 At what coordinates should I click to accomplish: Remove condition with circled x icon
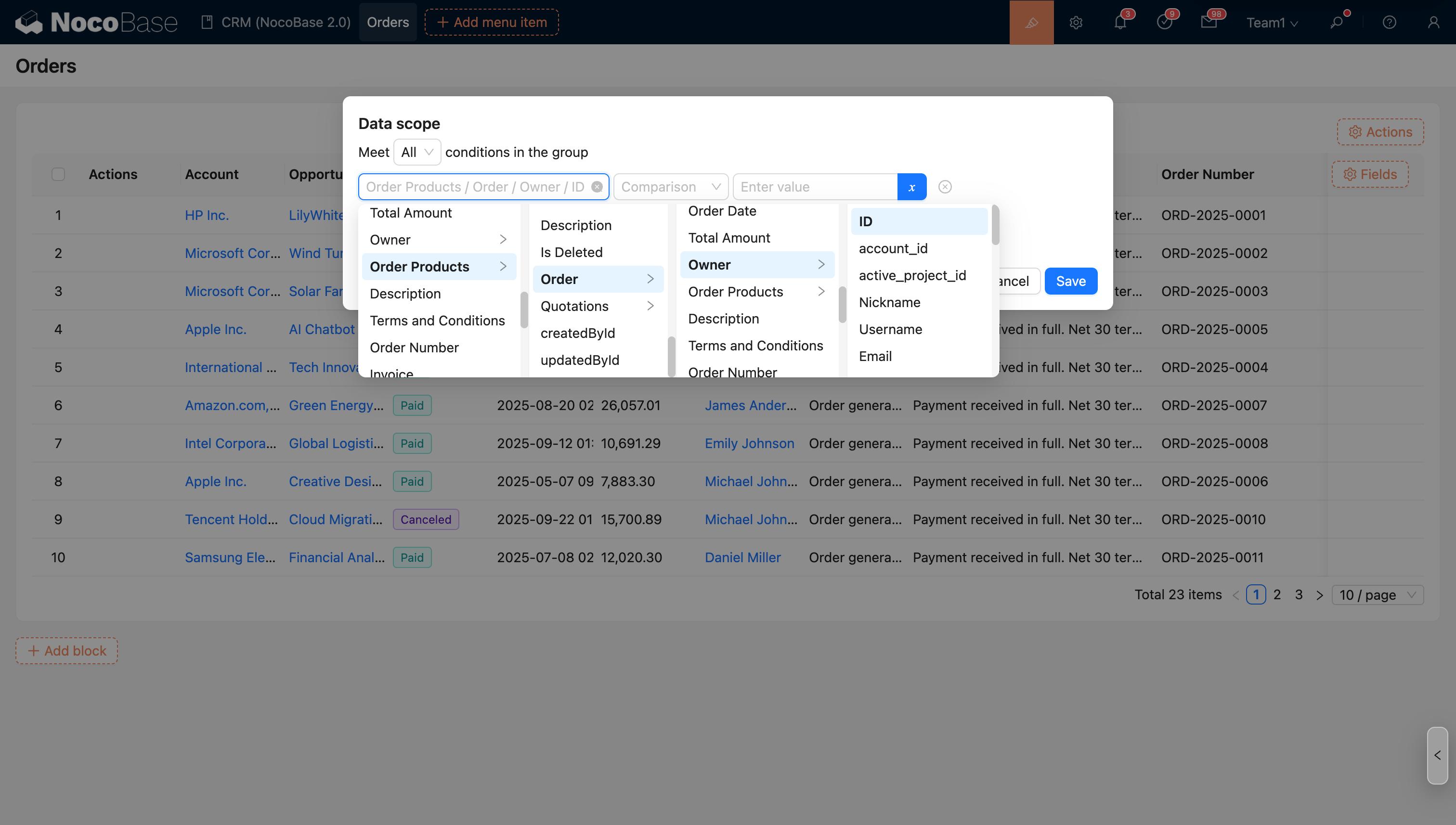point(945,187)
